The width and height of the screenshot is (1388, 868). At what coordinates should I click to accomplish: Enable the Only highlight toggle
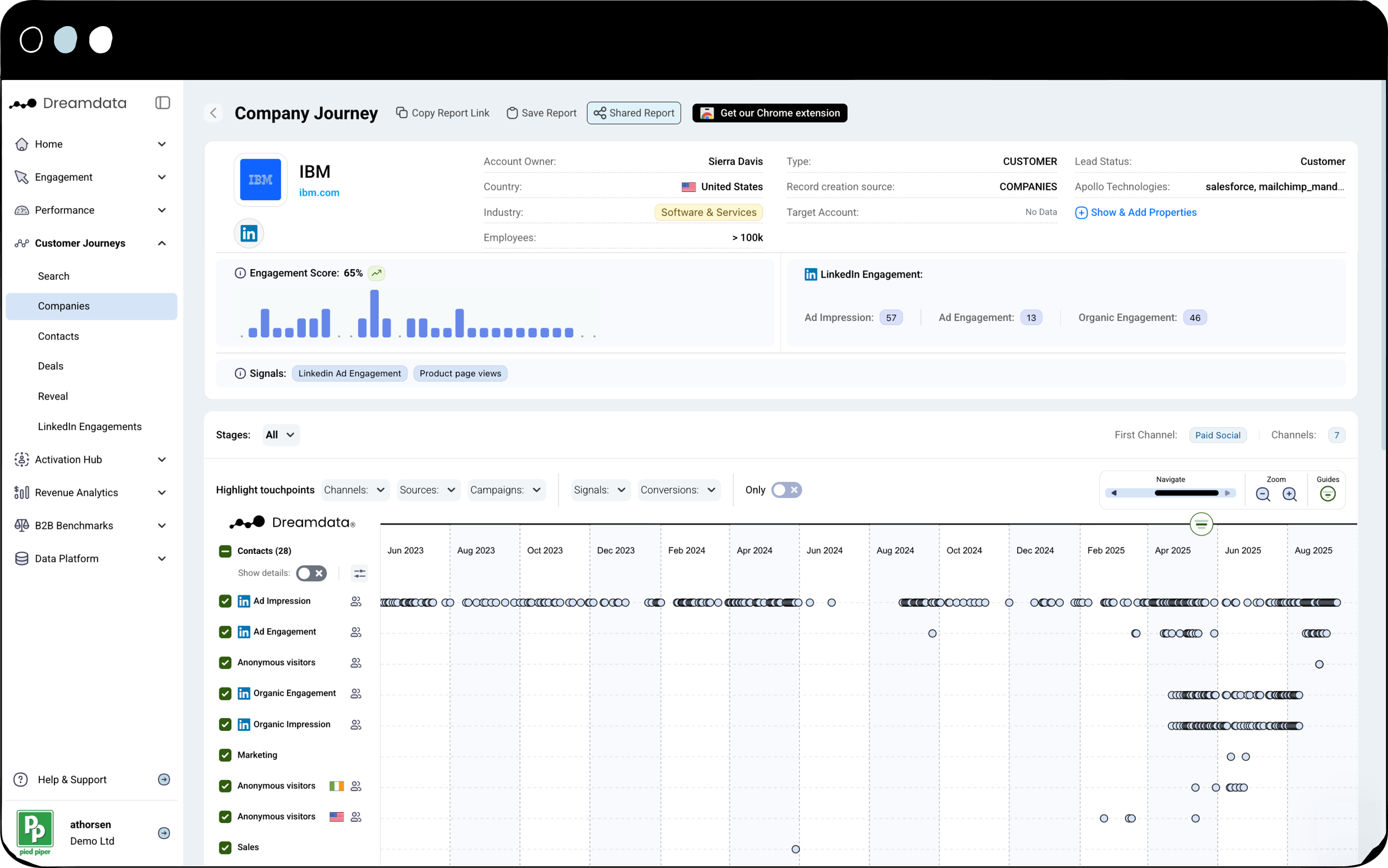786,489
